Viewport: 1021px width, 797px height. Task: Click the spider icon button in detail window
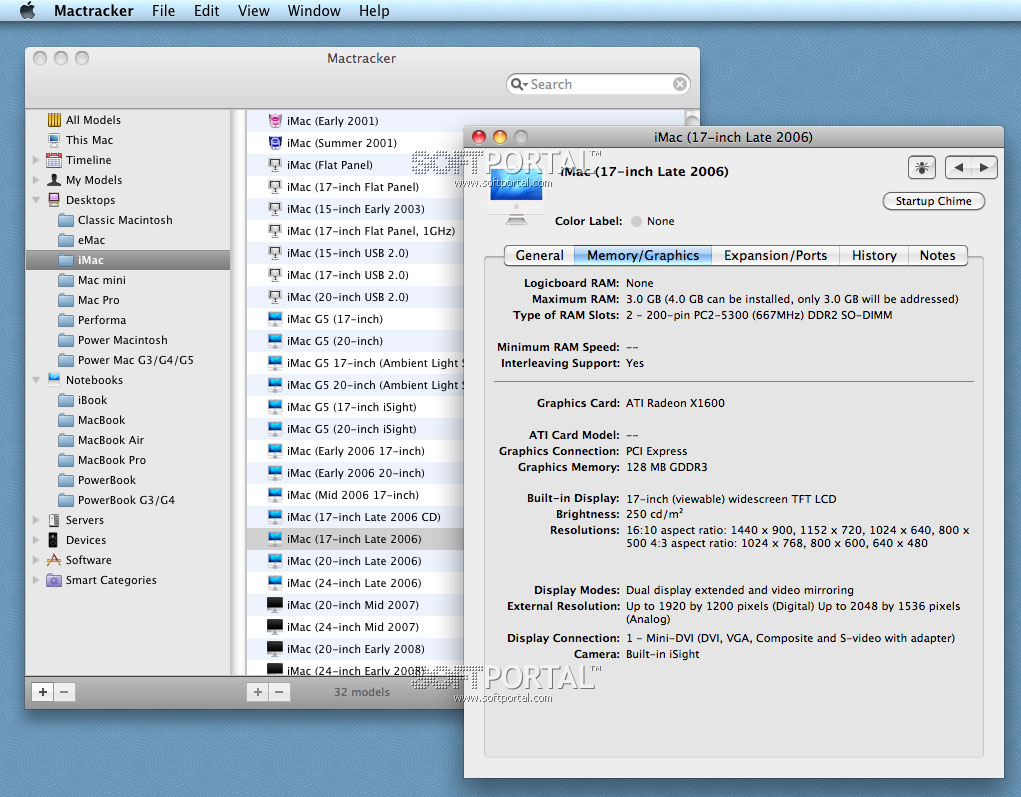click(x=920, y=168)
